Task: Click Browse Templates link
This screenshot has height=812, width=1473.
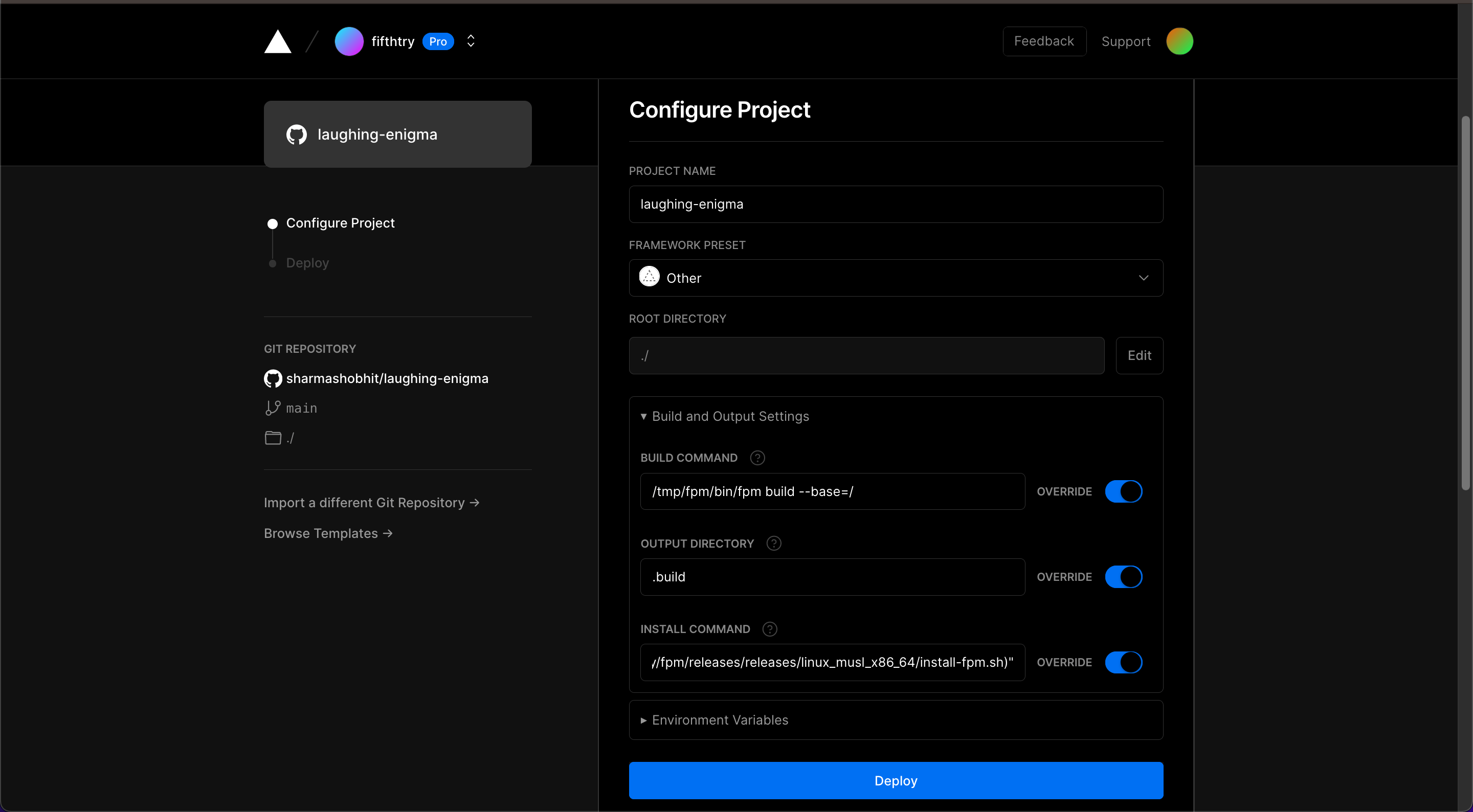Action: (x=328, y=533)
